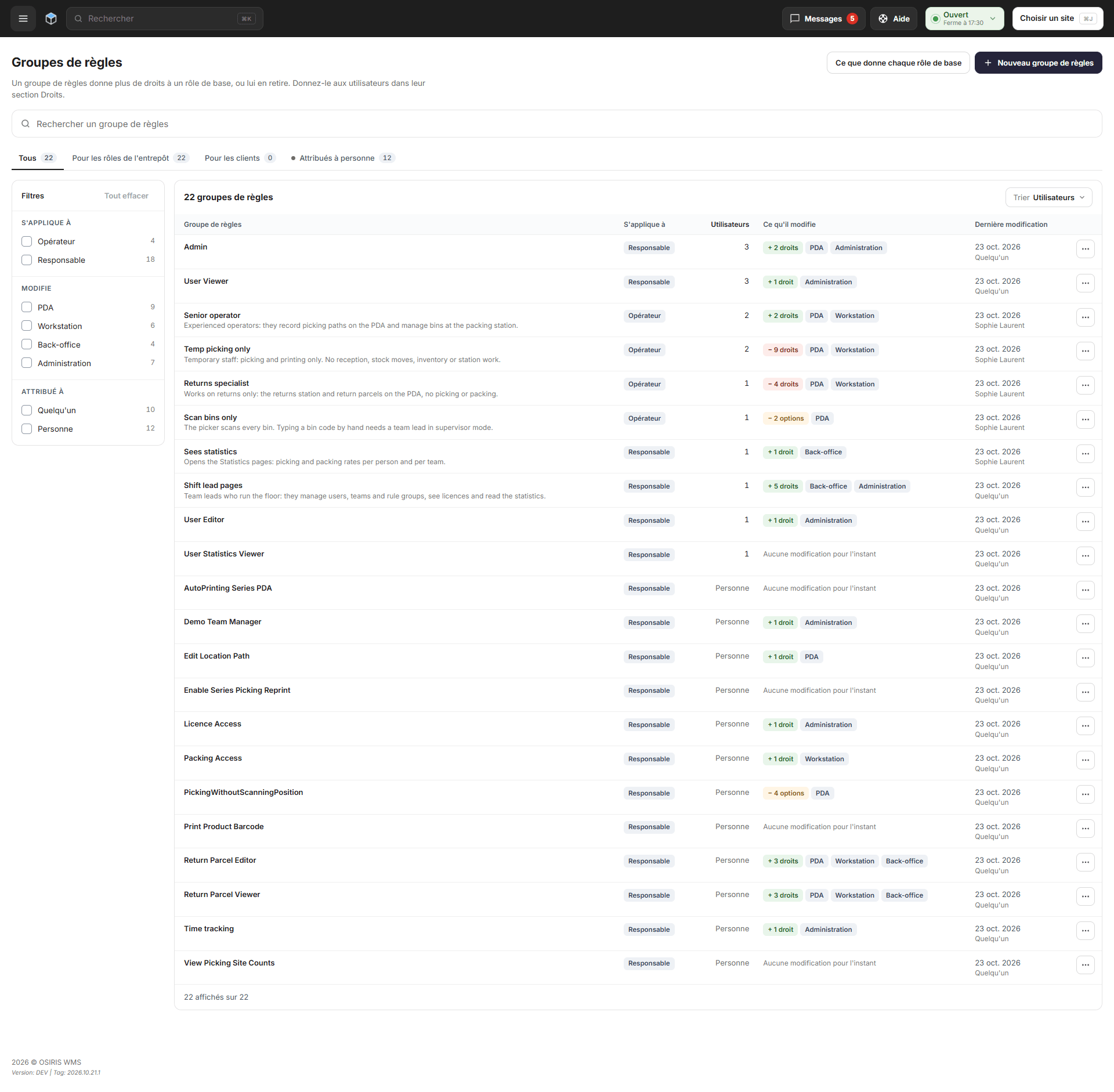
Task: Open the hamburger navigation menu
Action: tap(23, 19)
